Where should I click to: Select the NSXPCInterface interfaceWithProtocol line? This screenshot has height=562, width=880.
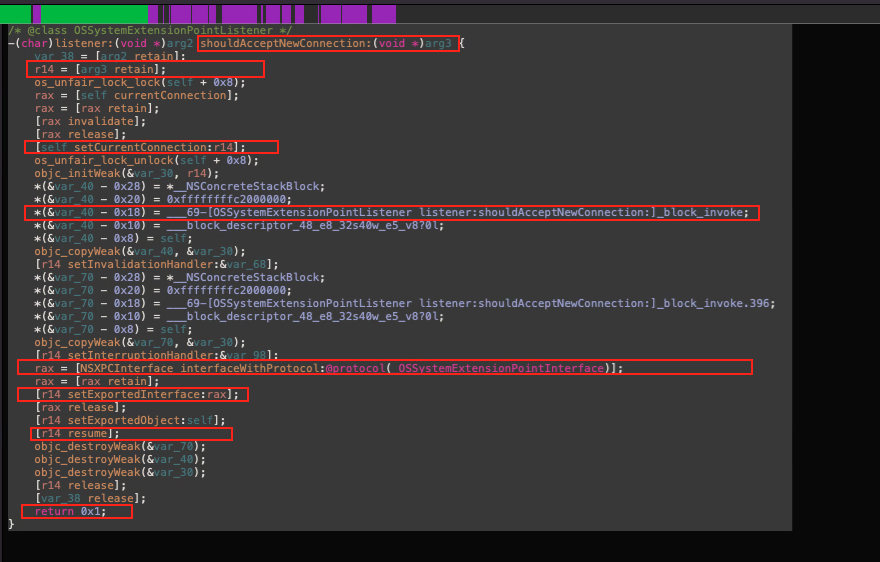(329, 368)
